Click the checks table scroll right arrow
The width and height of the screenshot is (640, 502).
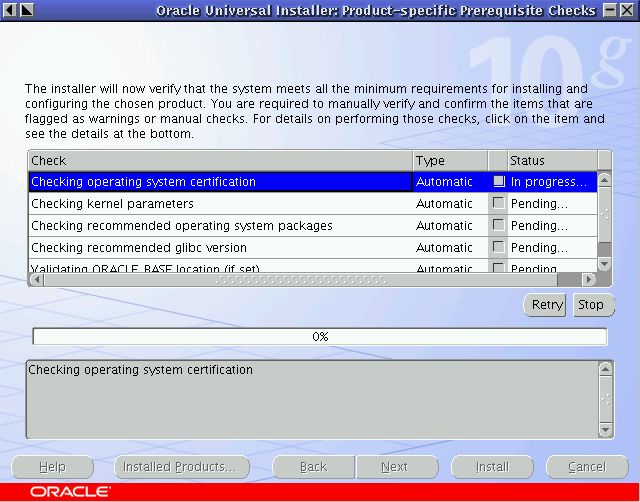[x=589, y=280]
